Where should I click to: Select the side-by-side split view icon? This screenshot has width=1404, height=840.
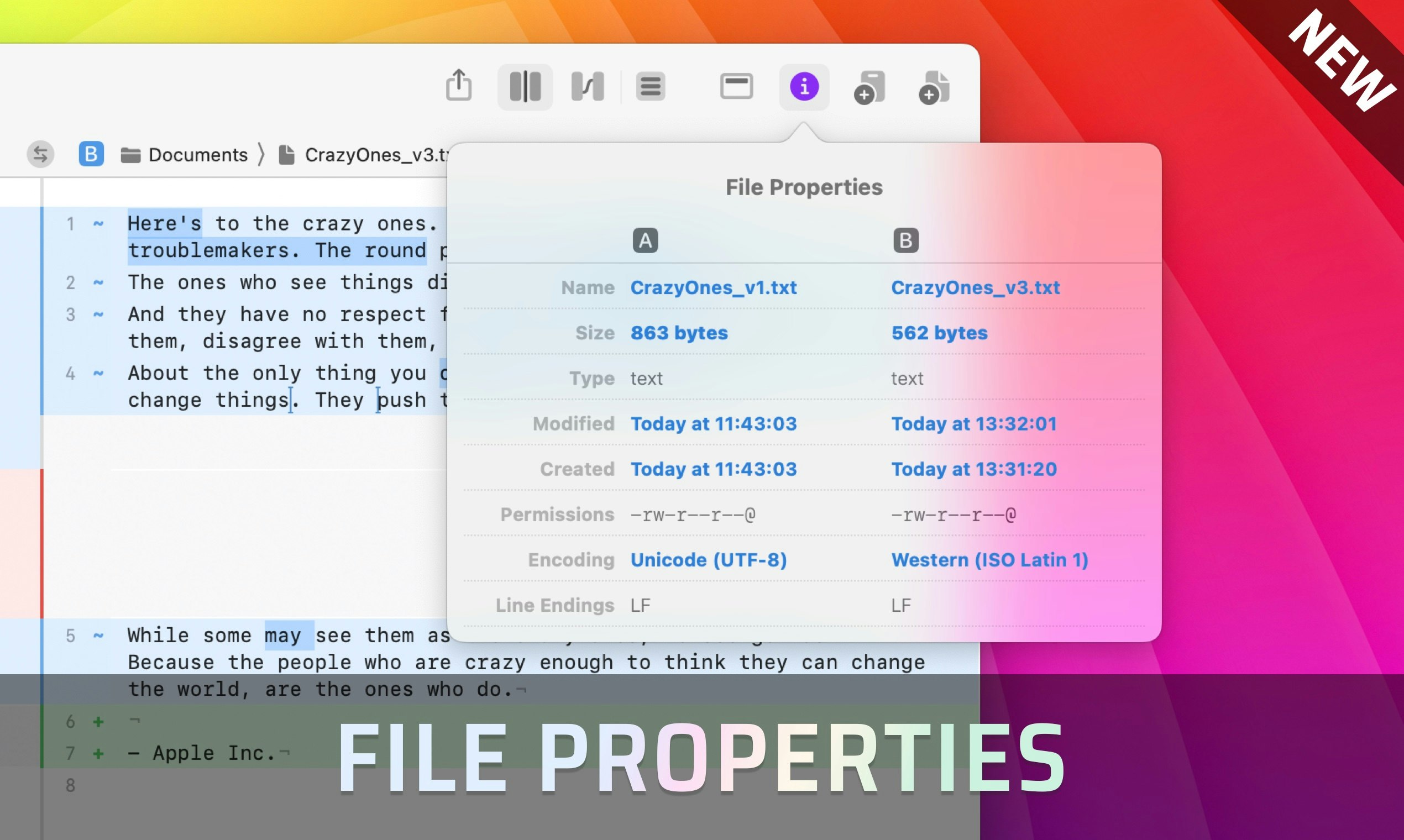[x=525, y=87]
